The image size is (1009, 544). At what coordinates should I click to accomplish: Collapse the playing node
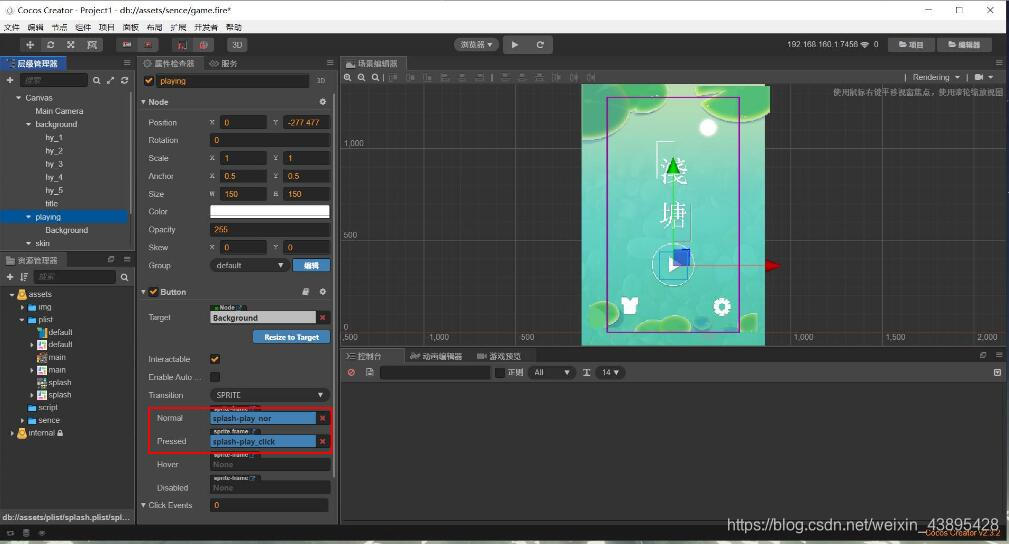pos(28,217)
